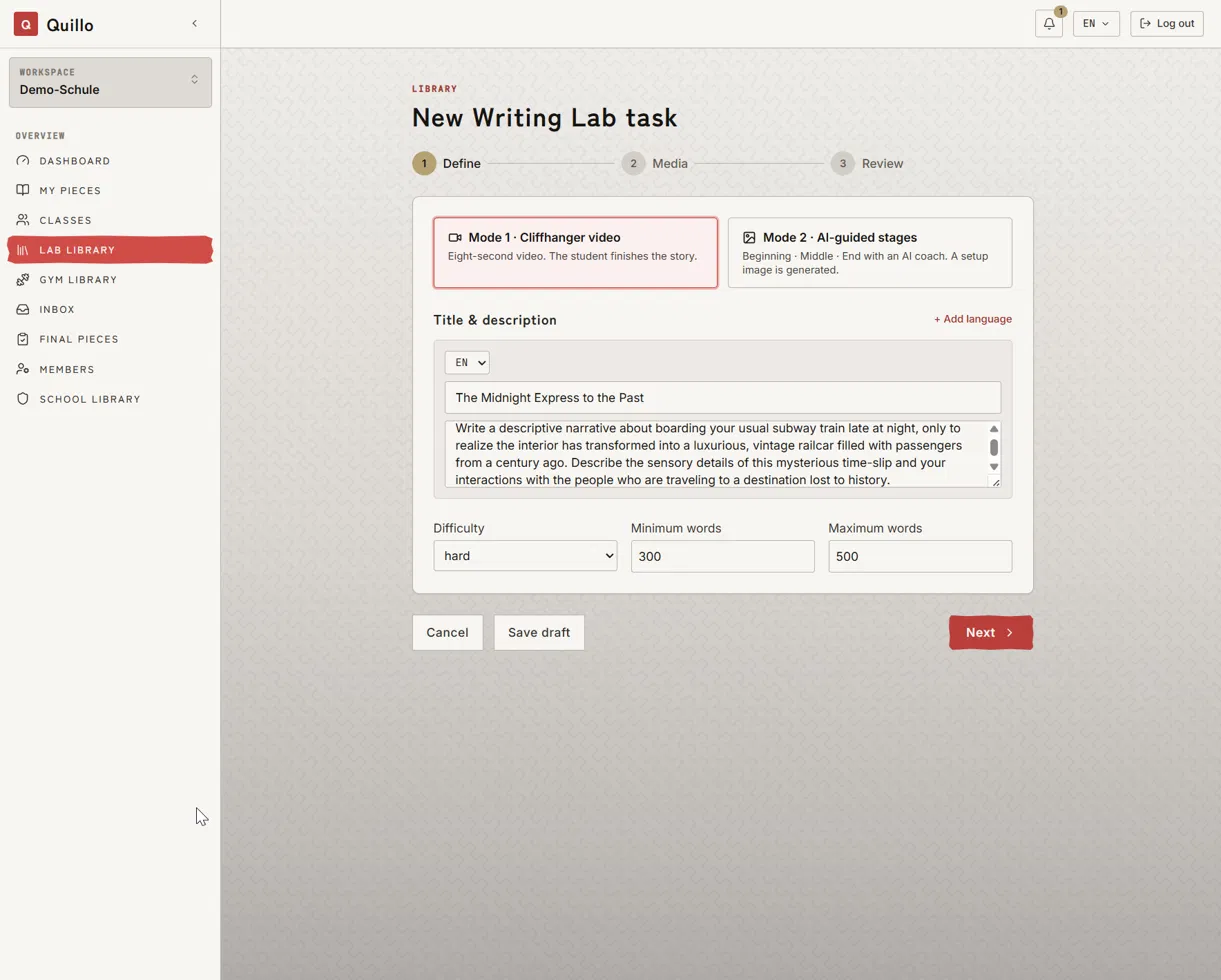Image resolution: width=1221 pixels, height=980 pixels.
Task: Click the title field 'The Midnight Express to the Past'
Action: click(x=723, y=398)
